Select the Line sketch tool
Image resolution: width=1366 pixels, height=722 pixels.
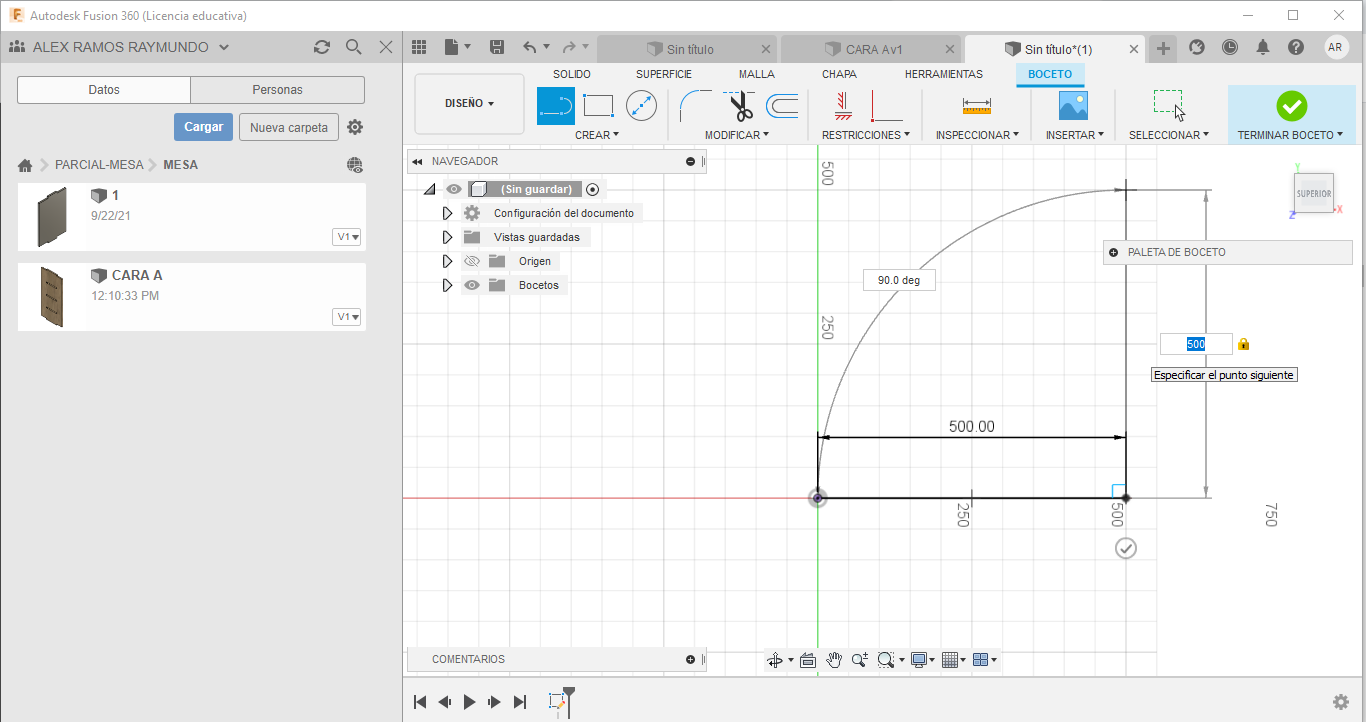[x=556, y=105]
